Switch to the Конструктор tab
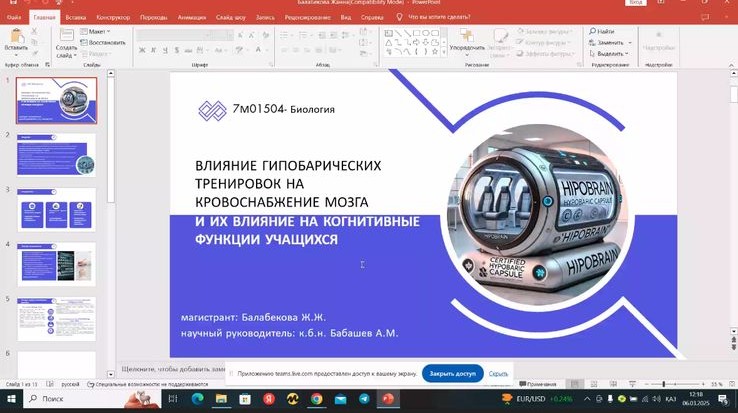Viewport: 738px width, 413px height. click(x=113, y=17)
